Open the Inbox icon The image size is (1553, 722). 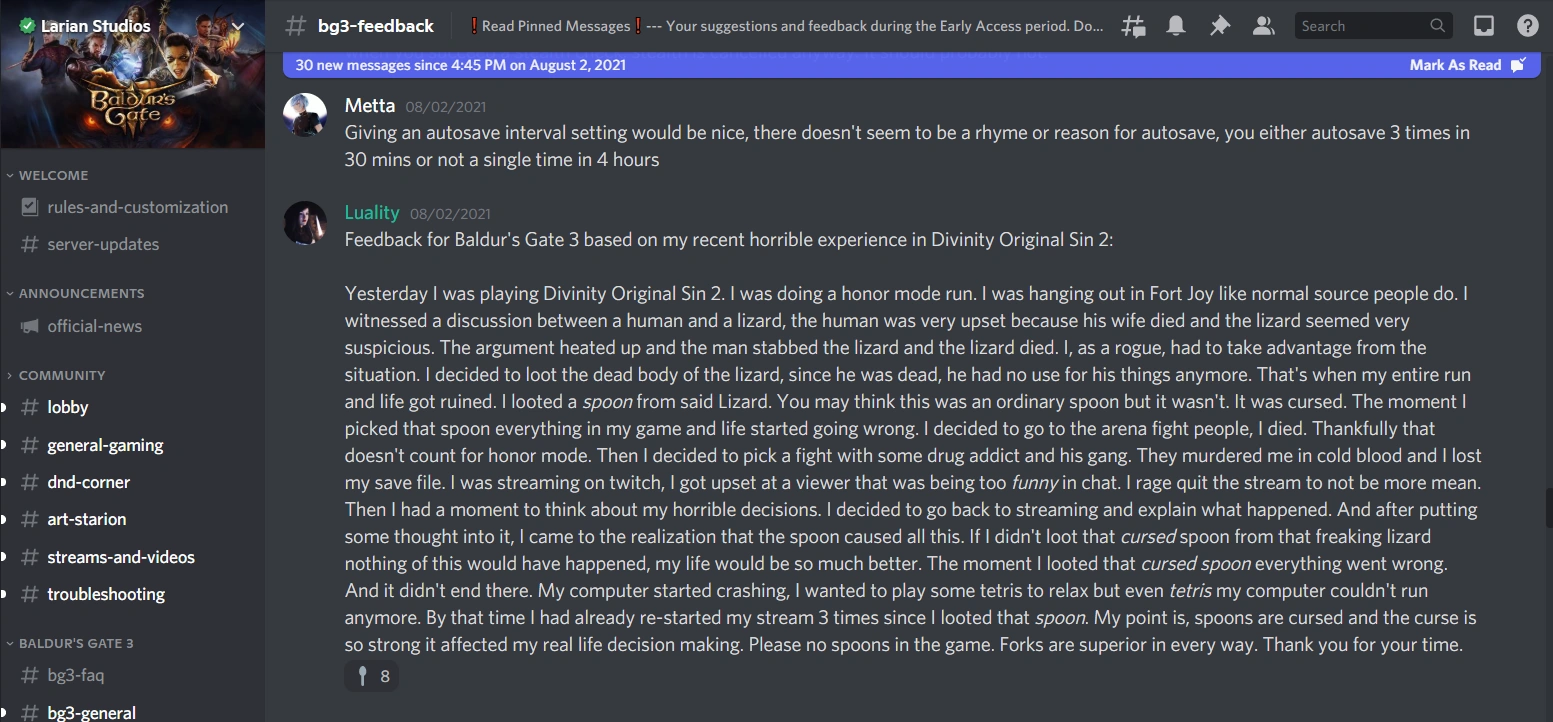click(1485, 26)
